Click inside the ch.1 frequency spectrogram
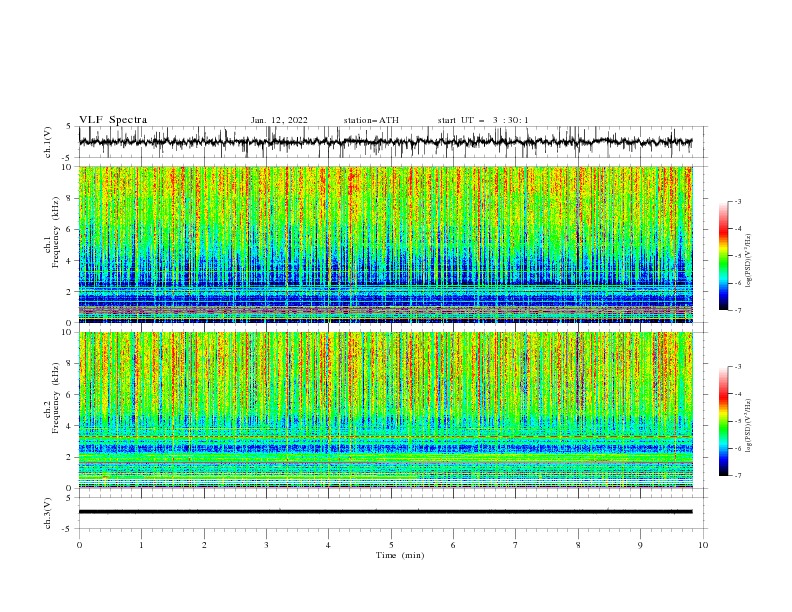 385,244
